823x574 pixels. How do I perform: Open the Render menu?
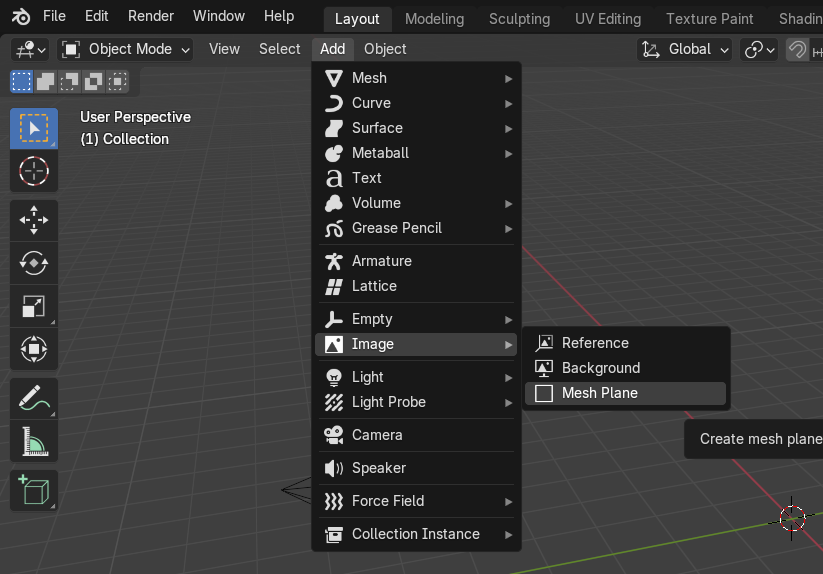pyautogui.click(x=150, y=16)
